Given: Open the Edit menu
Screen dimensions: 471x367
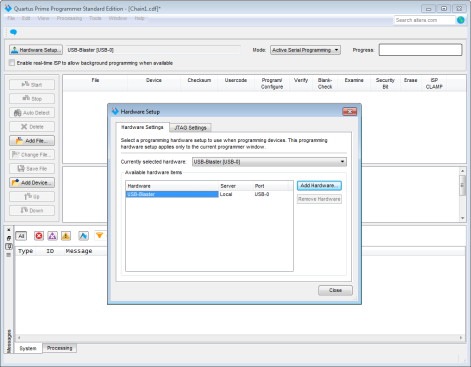Looking at the screenshot, I should (26, 18).
